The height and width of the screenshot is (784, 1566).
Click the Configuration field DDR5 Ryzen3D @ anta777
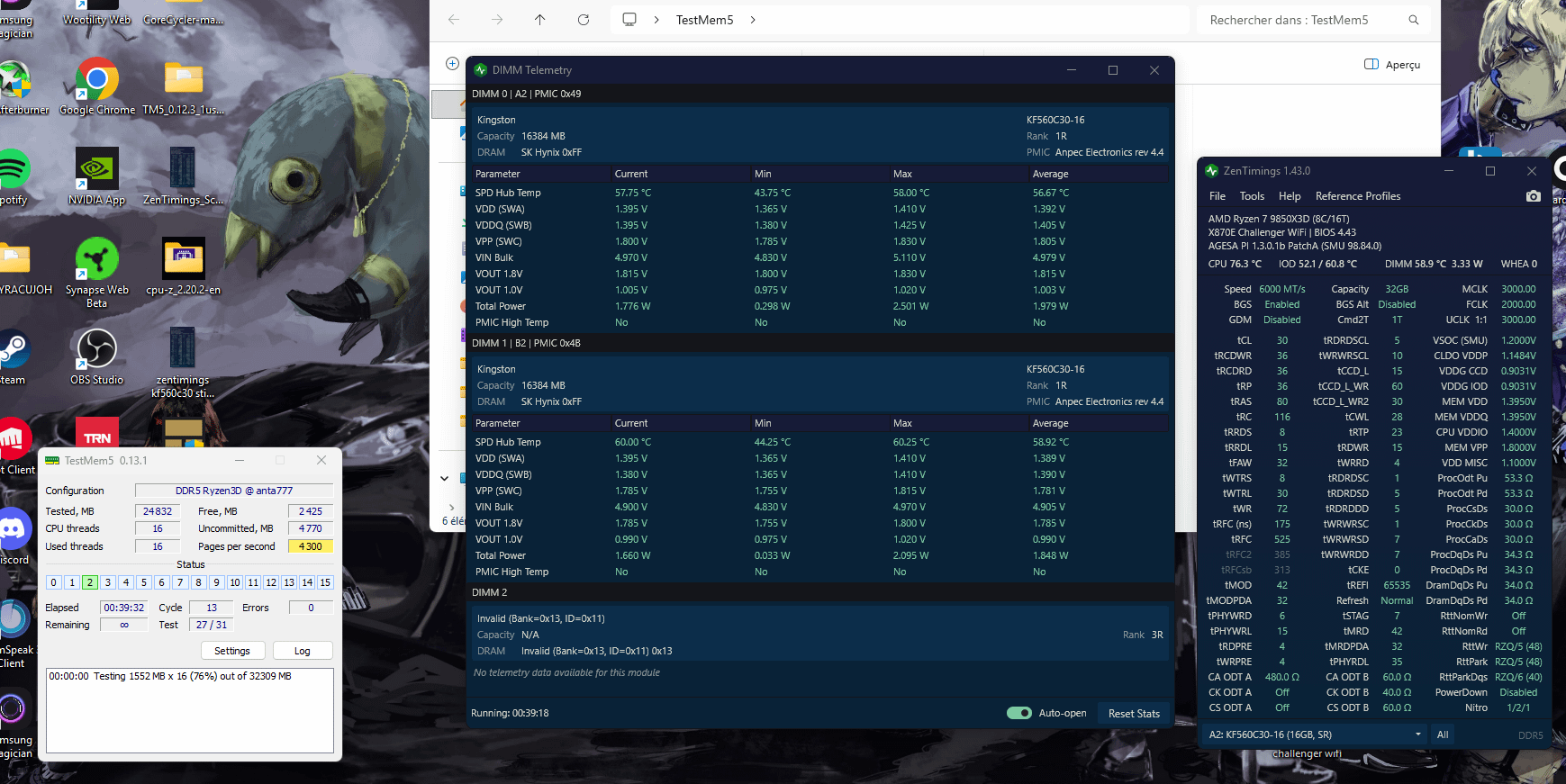click(x=234, y=491)
